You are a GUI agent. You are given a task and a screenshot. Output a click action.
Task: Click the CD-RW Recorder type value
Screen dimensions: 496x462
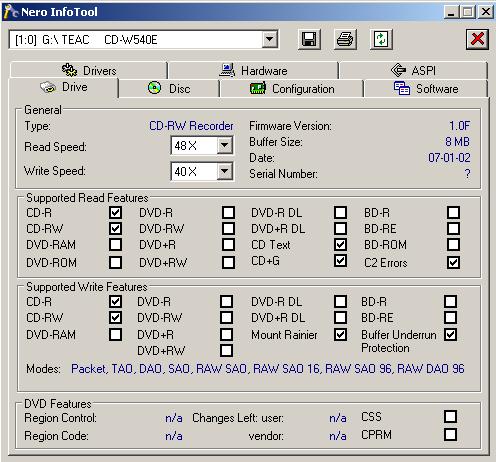click(x=191, y=126)
